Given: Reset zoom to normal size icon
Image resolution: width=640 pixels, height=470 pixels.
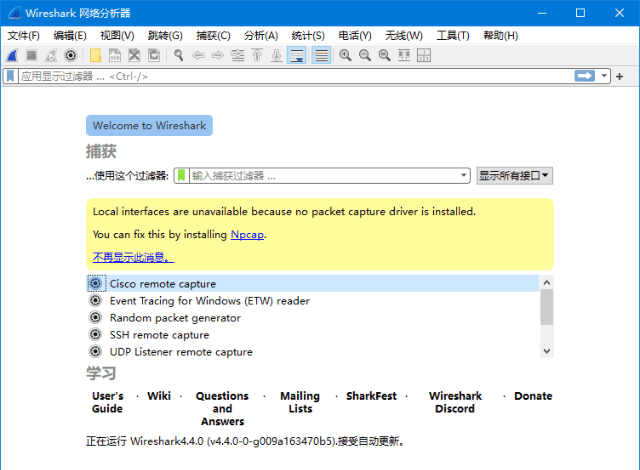Looking at the screenshot, I should point(384,55).
